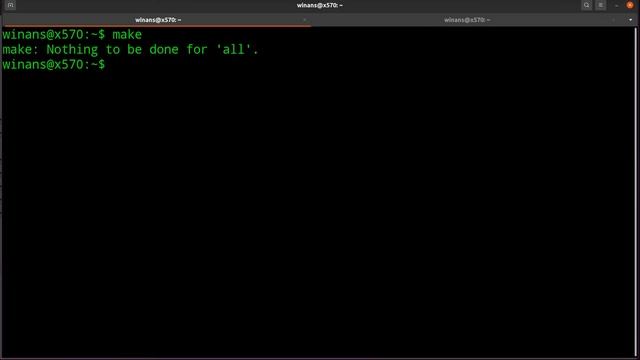Click the last winans@x570:~$ prompt line
This screenshot has width=640, height=360.
53,64
